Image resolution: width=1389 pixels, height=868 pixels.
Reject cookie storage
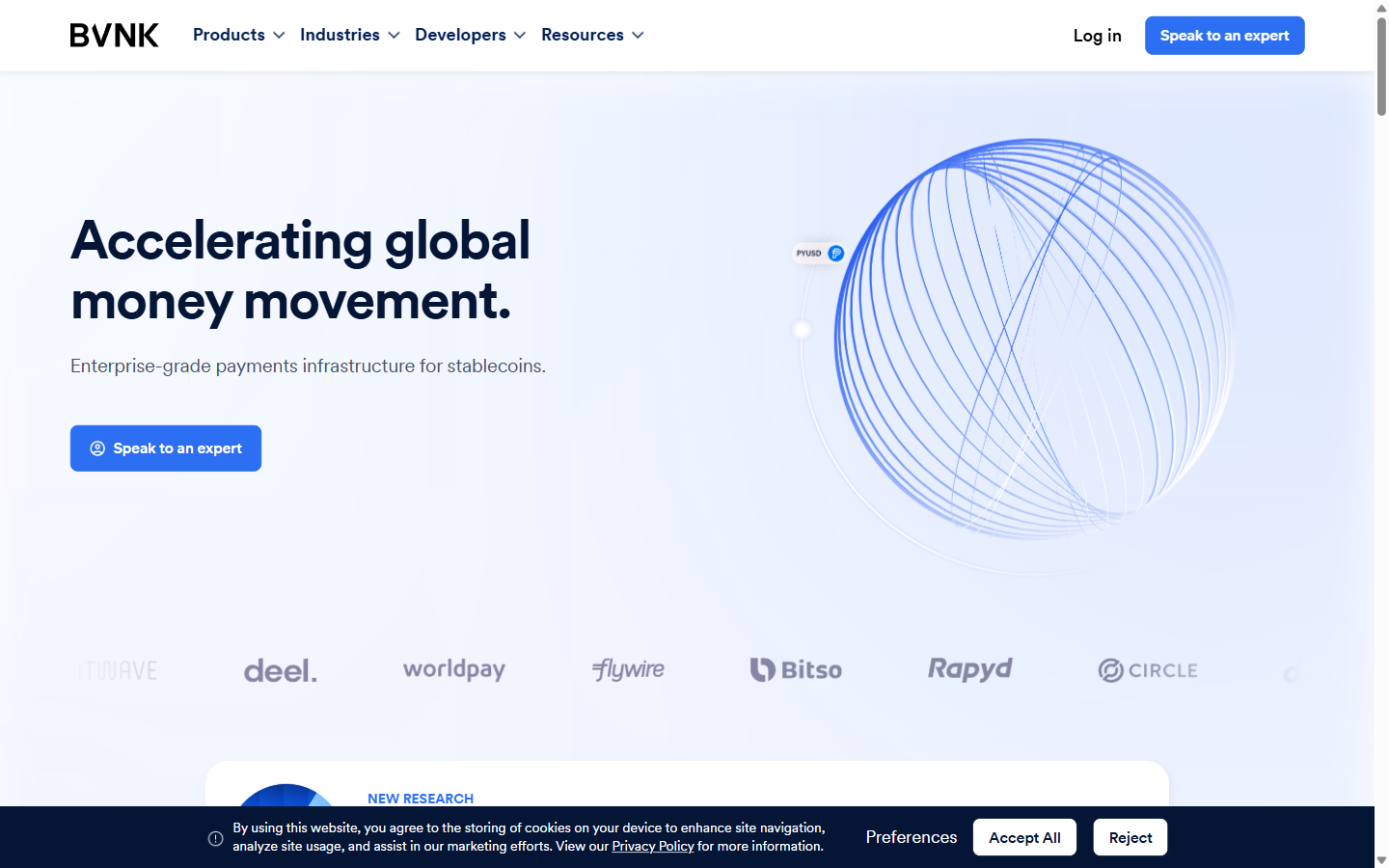click(x=1130, y=837)
